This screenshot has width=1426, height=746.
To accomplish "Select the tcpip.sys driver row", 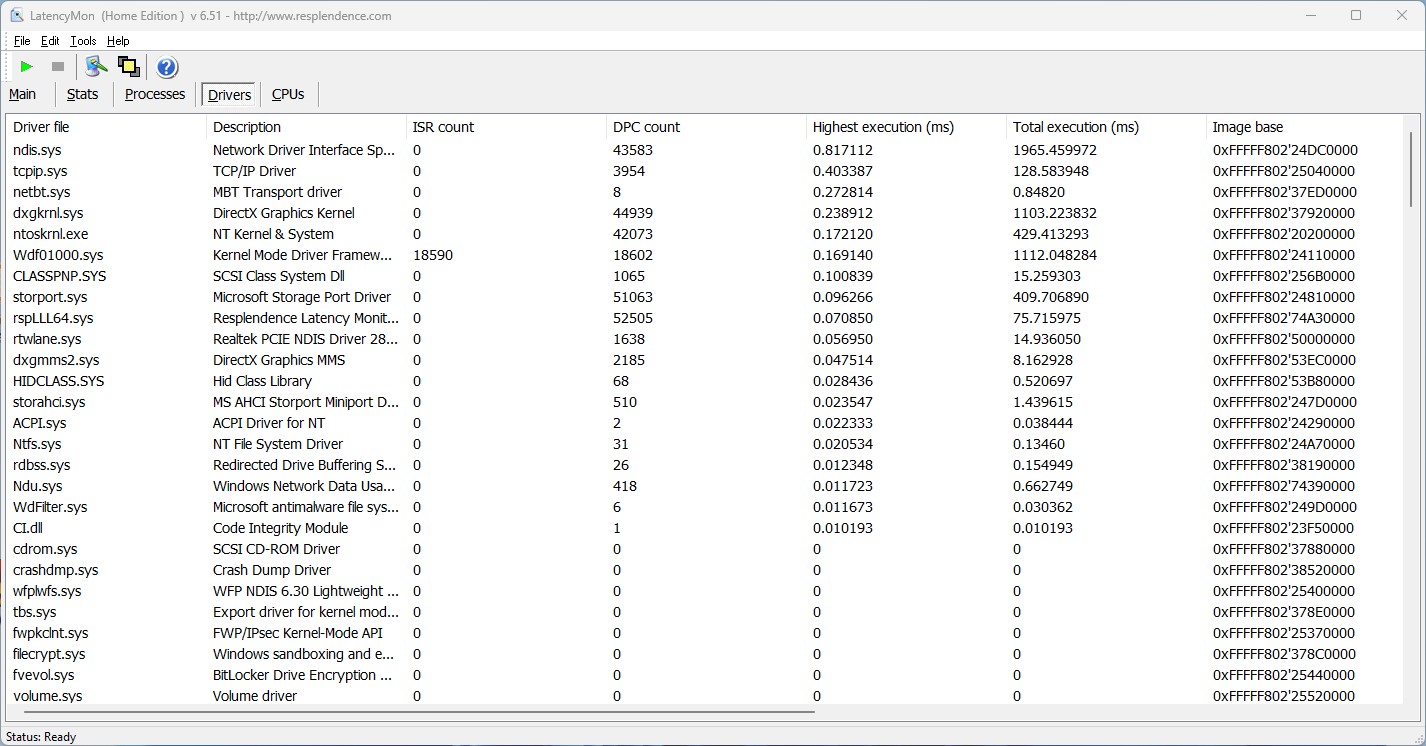I will point(705,171).
